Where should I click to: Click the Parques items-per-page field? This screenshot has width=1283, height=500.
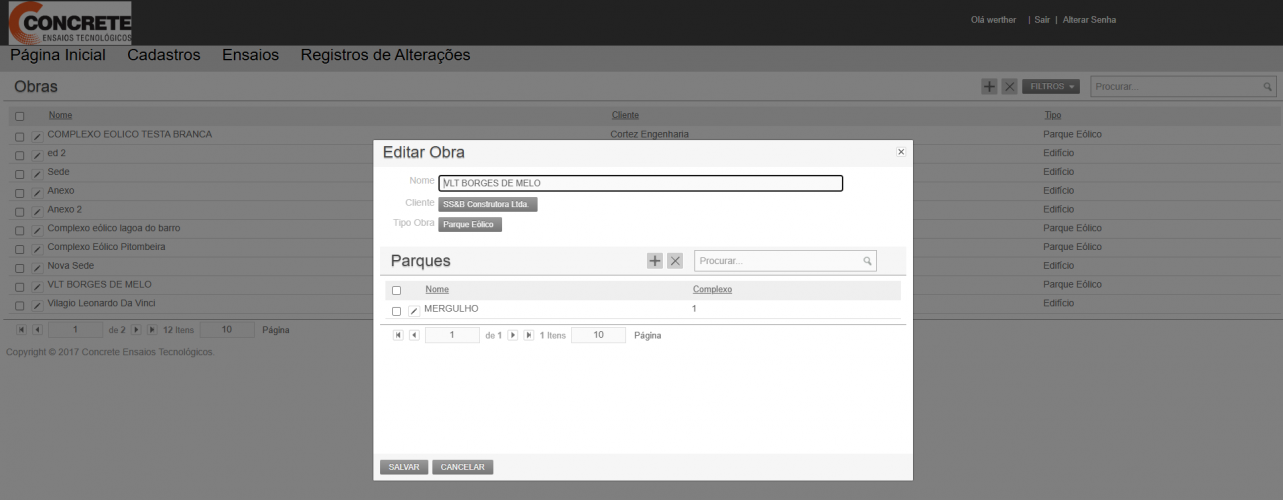tap(598, 335)
